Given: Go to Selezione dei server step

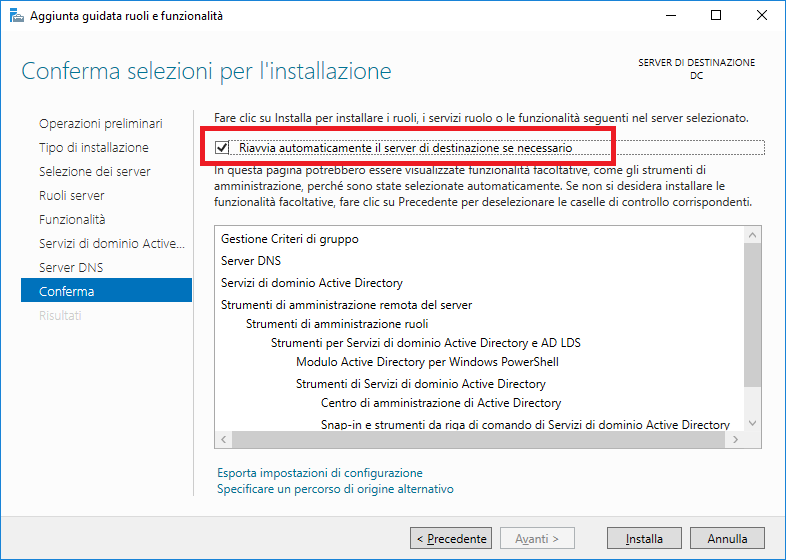Looking at the screenshot, I should click(95, 171).
